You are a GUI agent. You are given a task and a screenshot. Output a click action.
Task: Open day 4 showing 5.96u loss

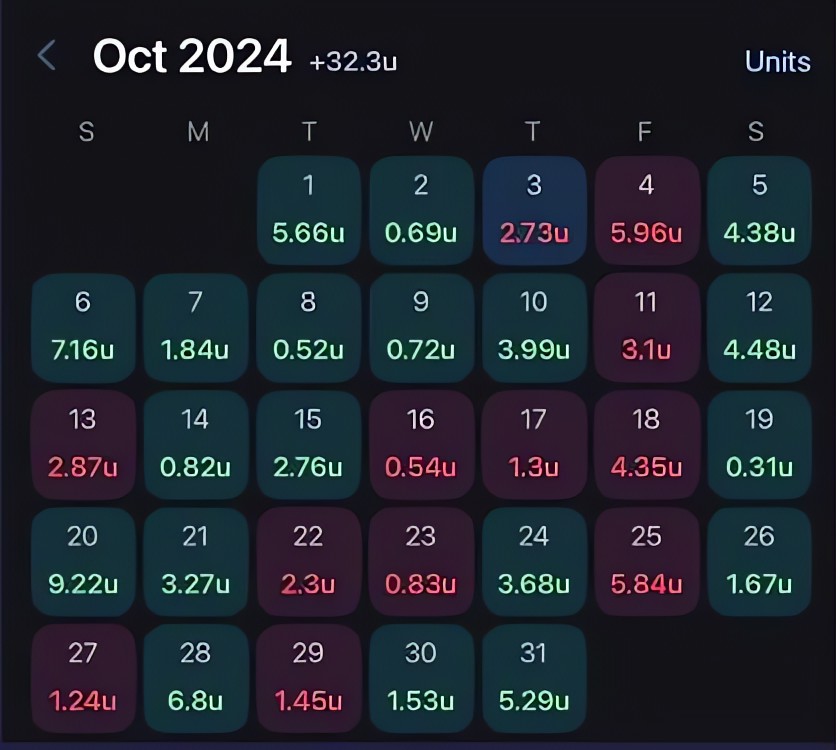(647, 211)
